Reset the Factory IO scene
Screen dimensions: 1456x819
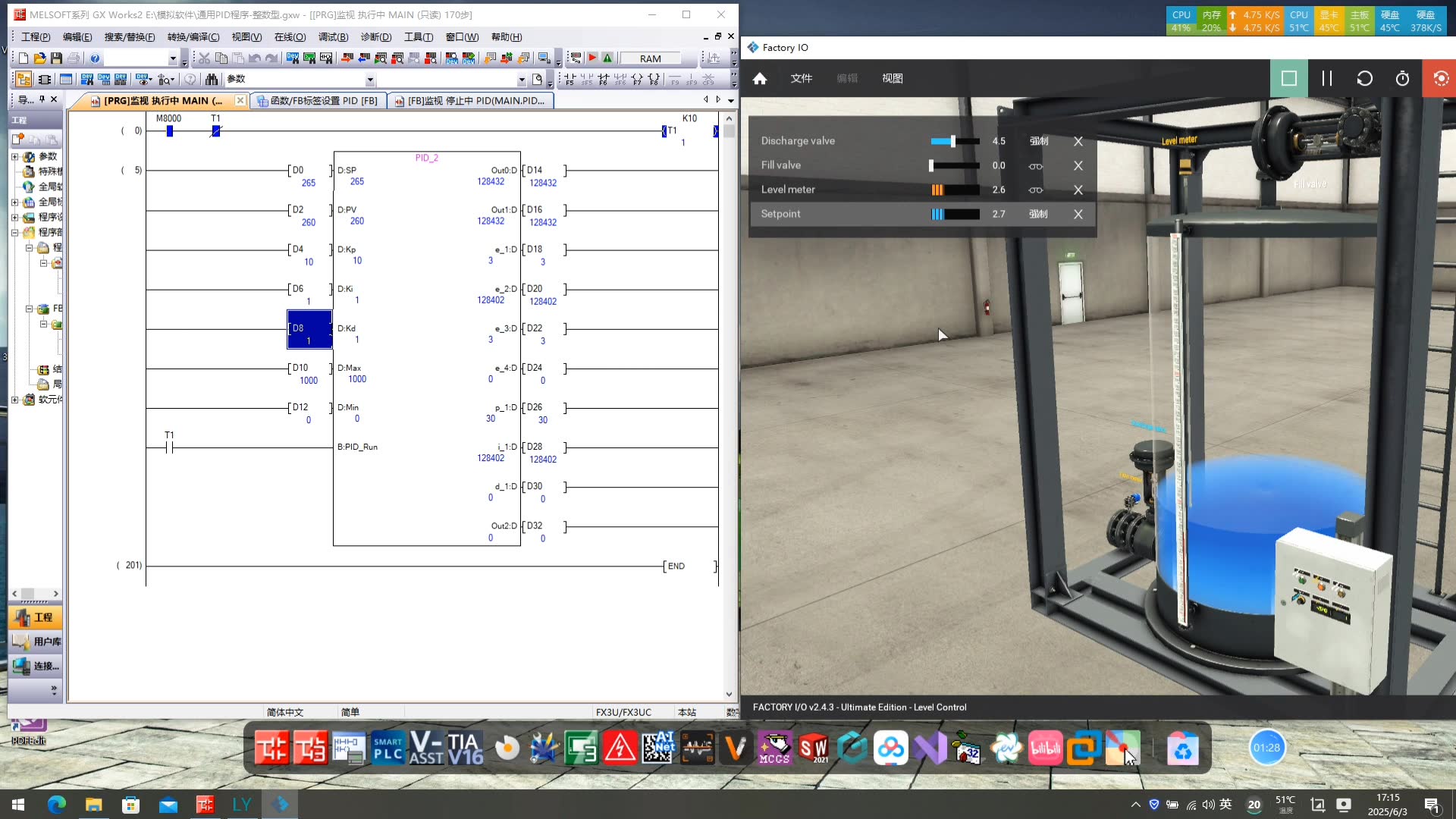click(x=1364, y=78)
